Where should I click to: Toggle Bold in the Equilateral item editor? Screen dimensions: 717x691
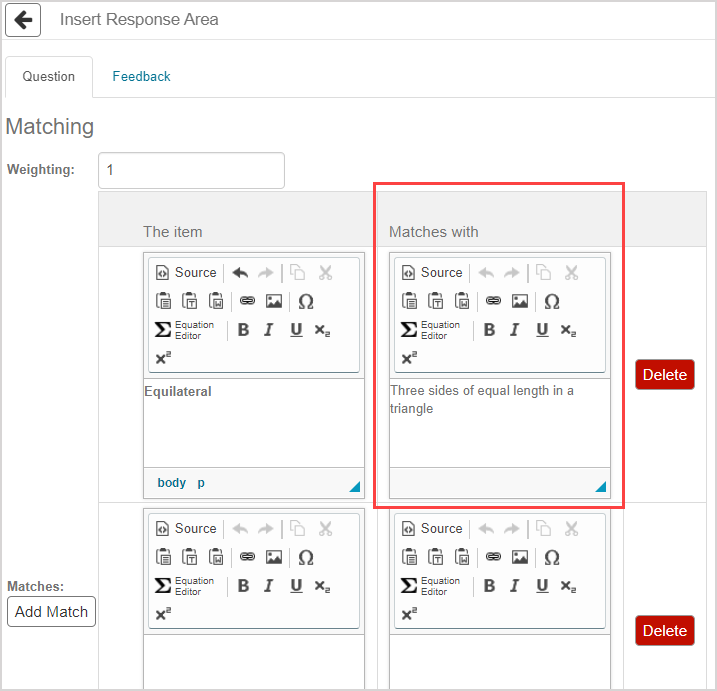pyautogui.click(x=243, y=330)
